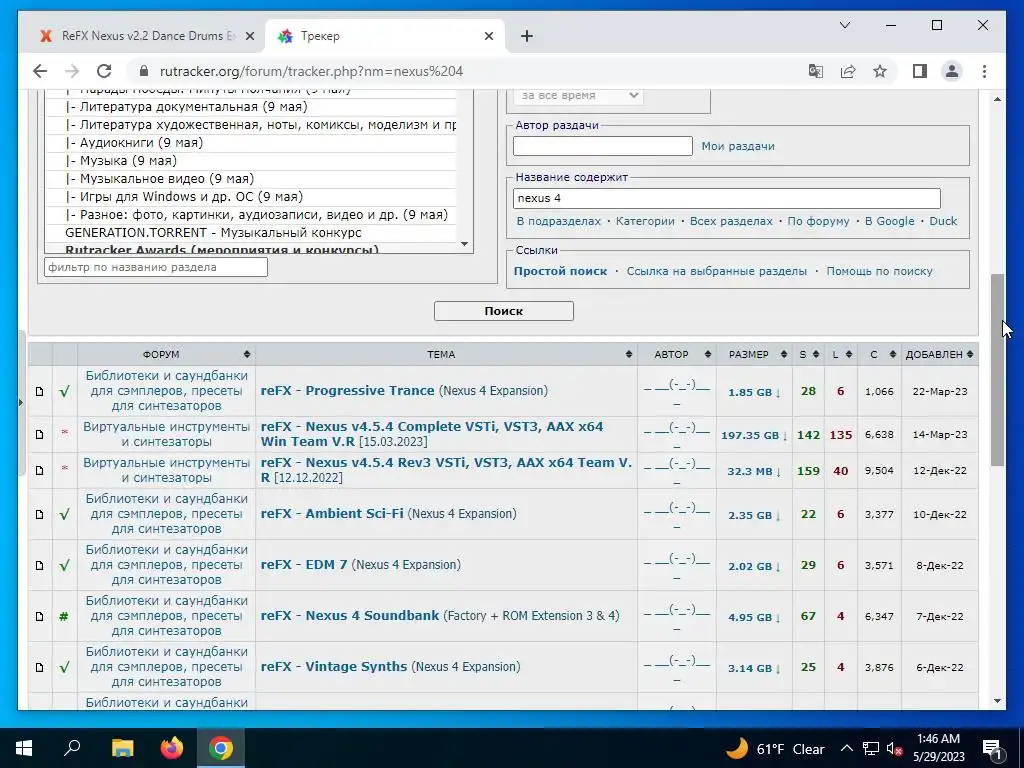Open the tab search chevron
The width and height of the screenshot is (1024, 768).
coord(844,25)
